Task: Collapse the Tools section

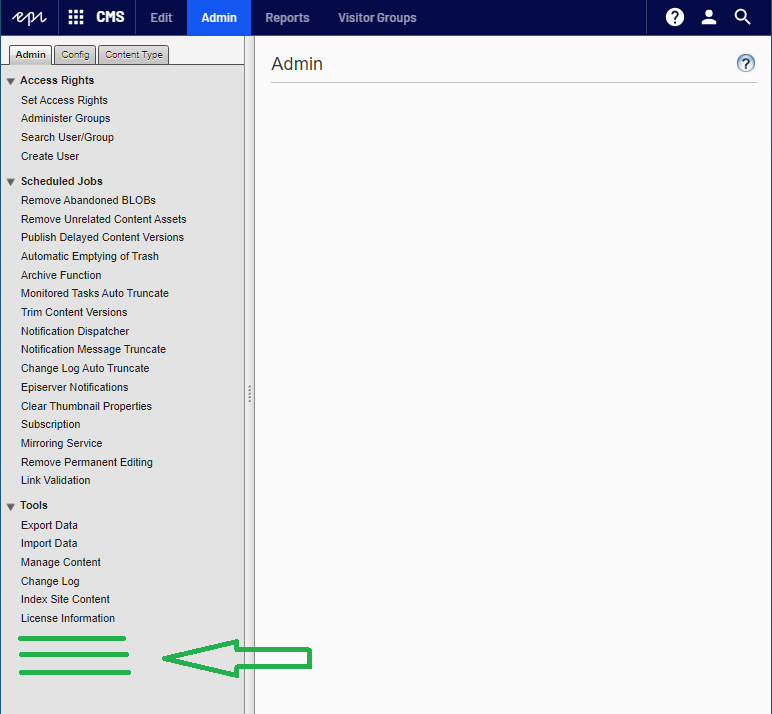Action: pyautogui.click(x=11, y=506)
